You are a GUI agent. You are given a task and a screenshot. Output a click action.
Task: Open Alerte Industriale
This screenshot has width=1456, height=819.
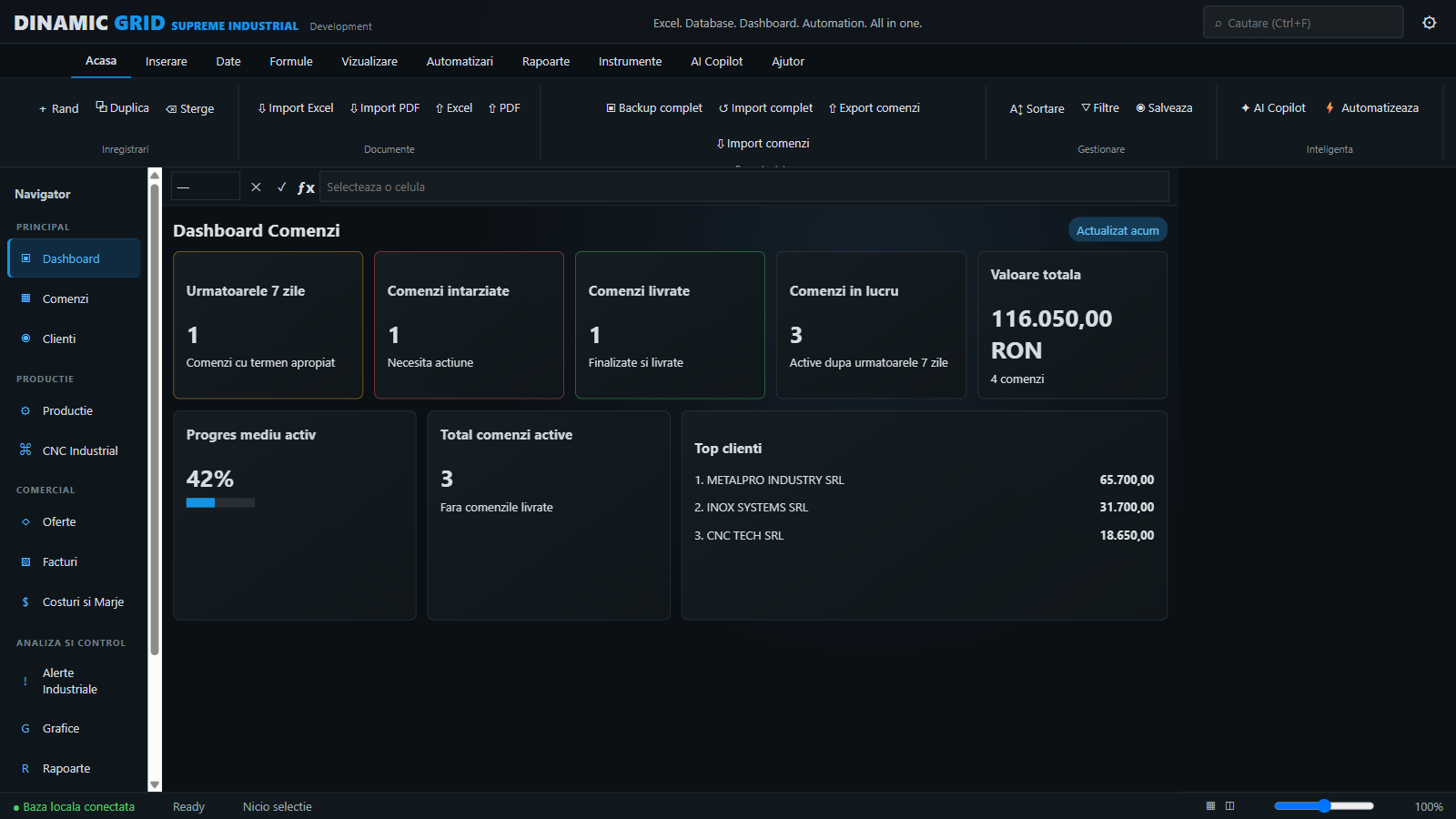[74, 681]
